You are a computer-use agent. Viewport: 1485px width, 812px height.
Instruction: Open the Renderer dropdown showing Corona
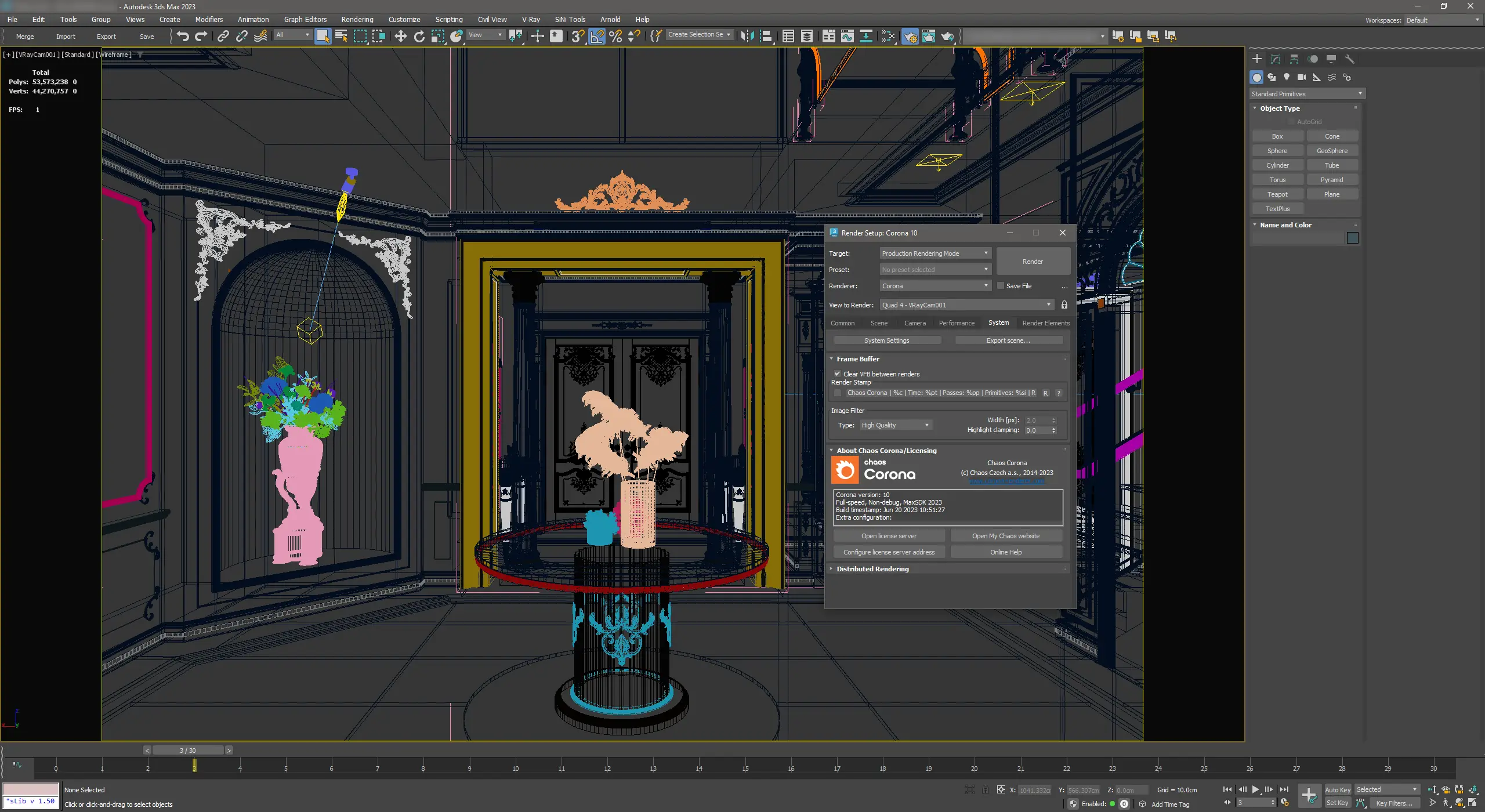(935, 286)
